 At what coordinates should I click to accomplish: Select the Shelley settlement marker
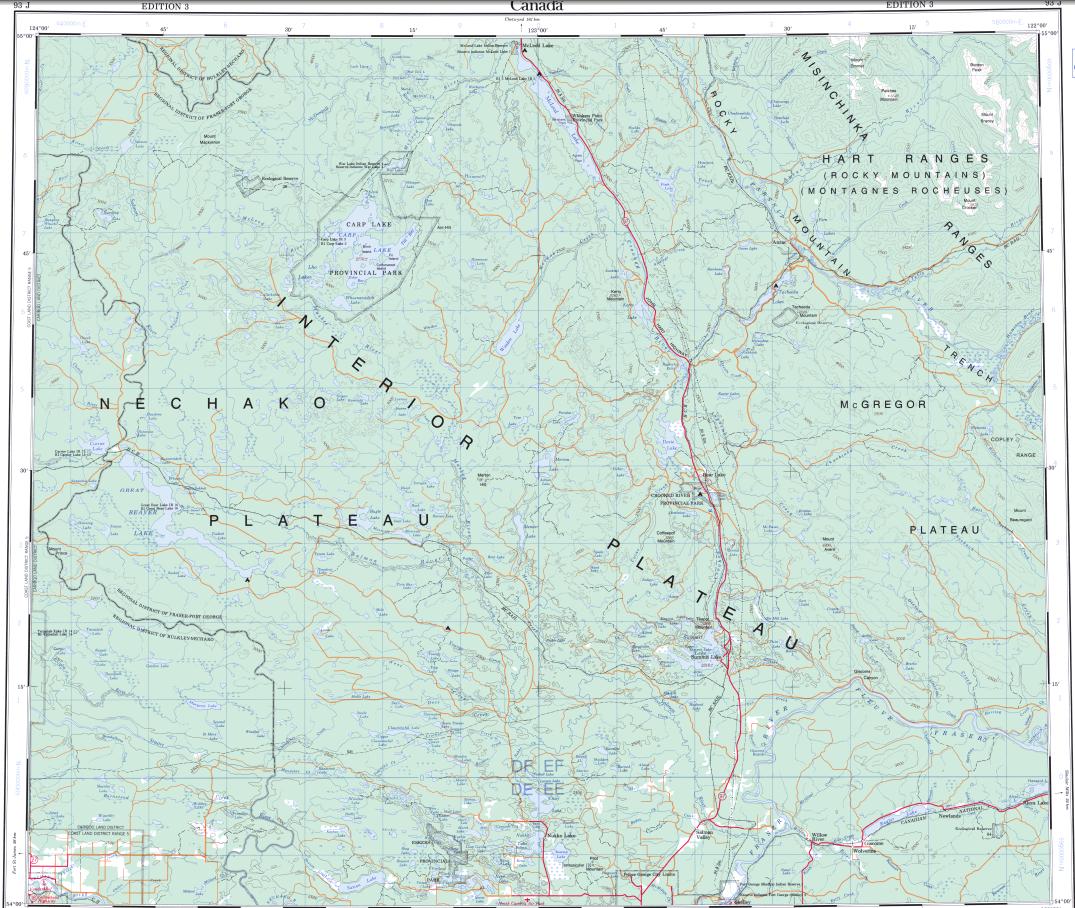coord(742,900)
